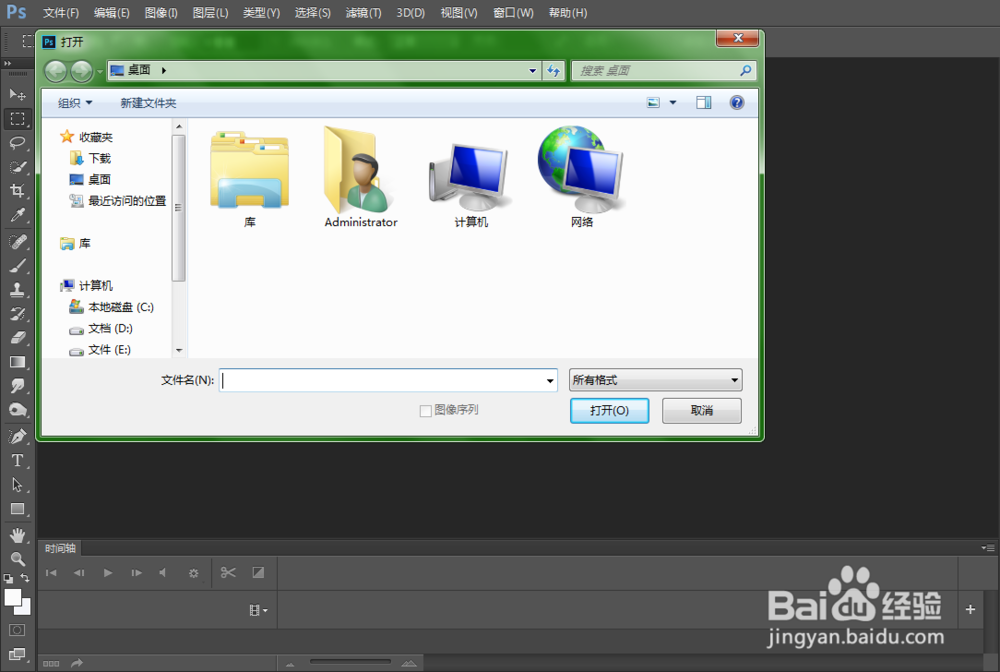
Task: Click the 打开 button
Action: [x=609, y=410]
